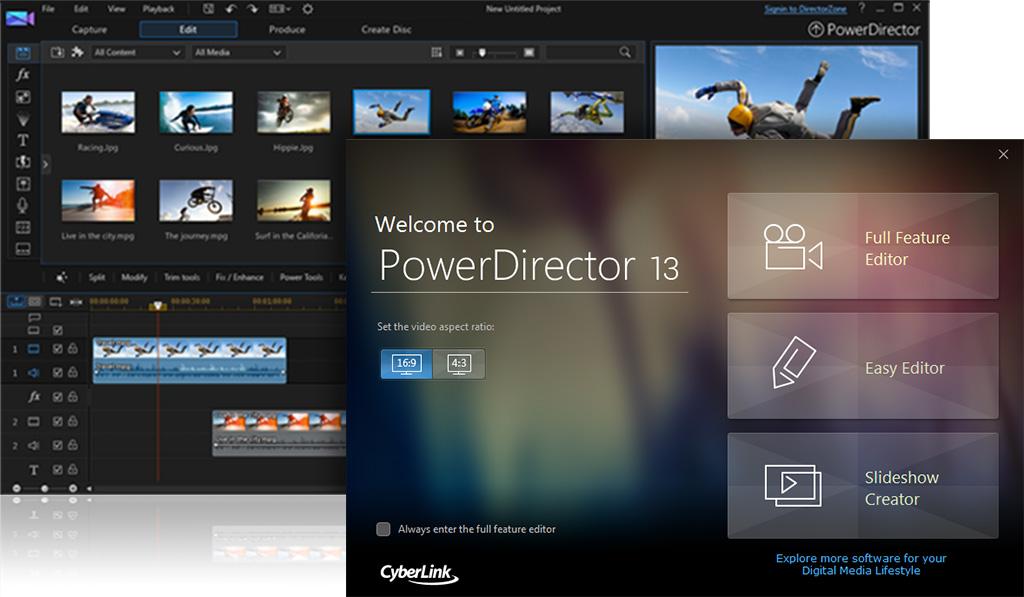Click the plug-ins puzzle piece icon
Viewport: 1024px width, 597px height.
tap(77, 52)
